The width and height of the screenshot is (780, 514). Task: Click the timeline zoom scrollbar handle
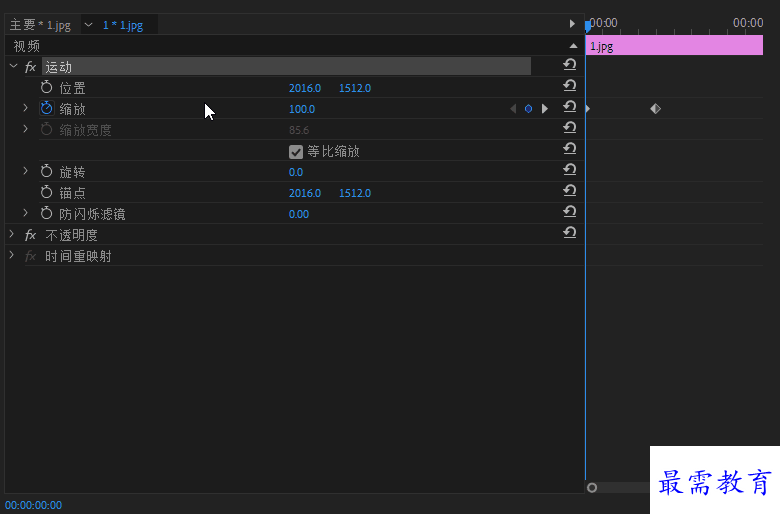pos(591,488)
